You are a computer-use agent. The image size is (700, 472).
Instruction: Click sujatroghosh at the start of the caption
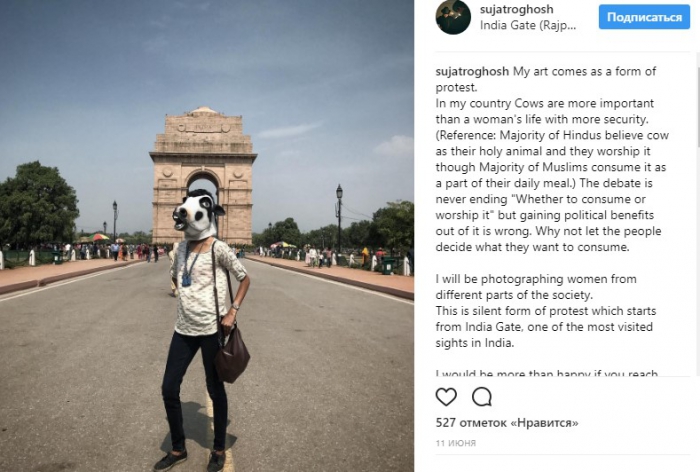coord(472,71)
